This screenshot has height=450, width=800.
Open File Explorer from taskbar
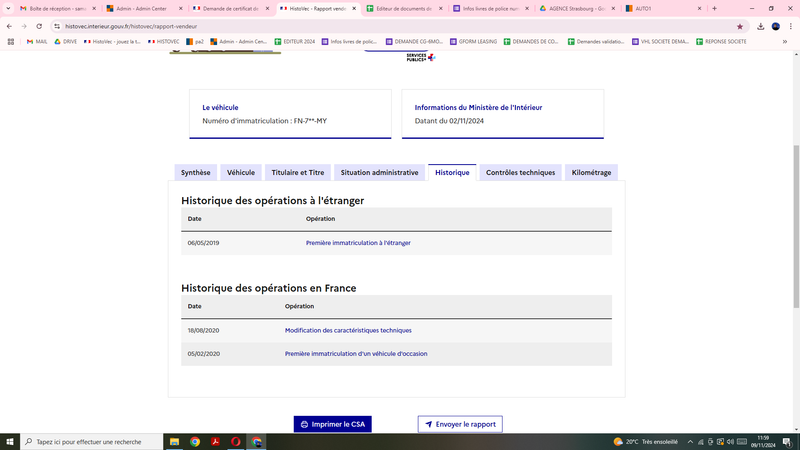pyautogui.click(x=174, y=442)
